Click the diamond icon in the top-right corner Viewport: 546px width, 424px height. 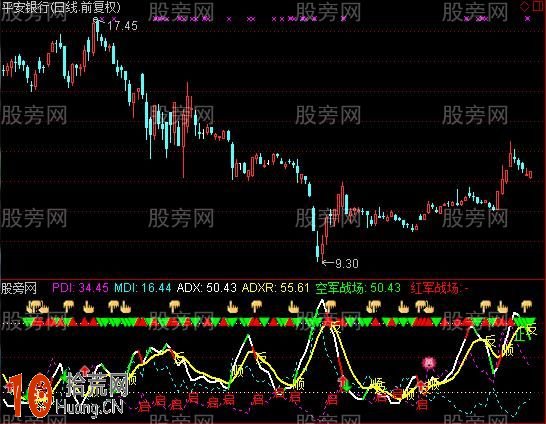click(x=524, y=6)
